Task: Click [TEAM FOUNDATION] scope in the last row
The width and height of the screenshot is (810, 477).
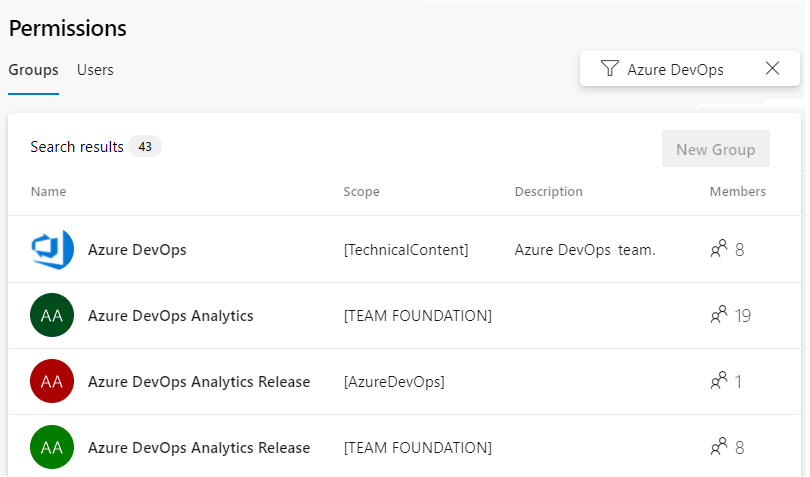Action: point(418,448)
